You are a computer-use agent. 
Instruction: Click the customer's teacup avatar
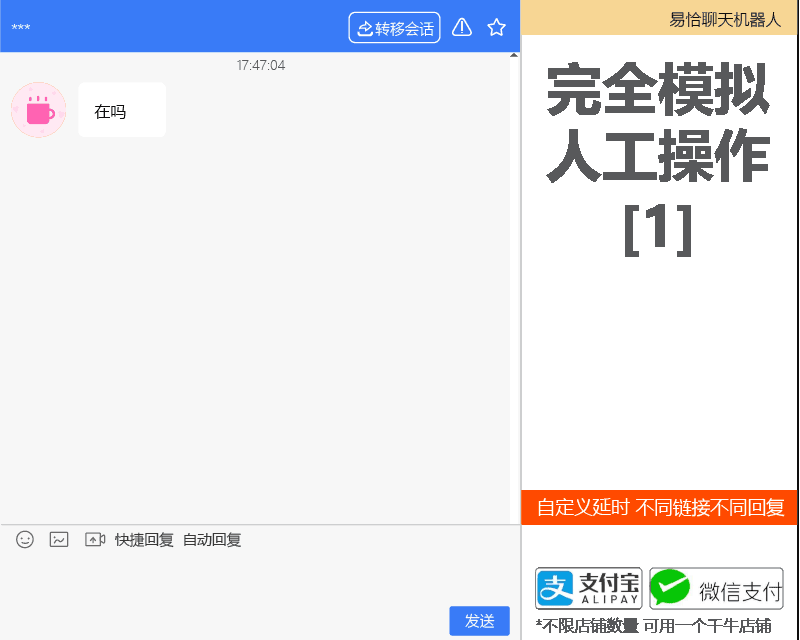[38, 110]
